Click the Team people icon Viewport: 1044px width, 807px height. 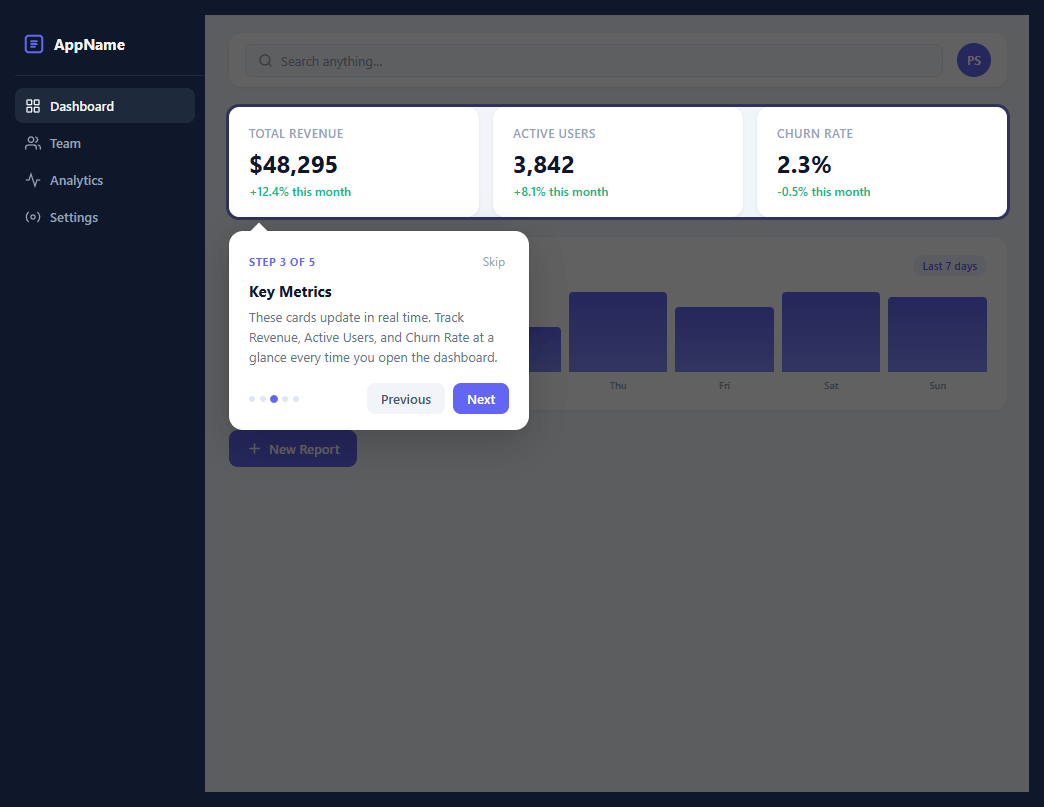[x=33, y=143]
